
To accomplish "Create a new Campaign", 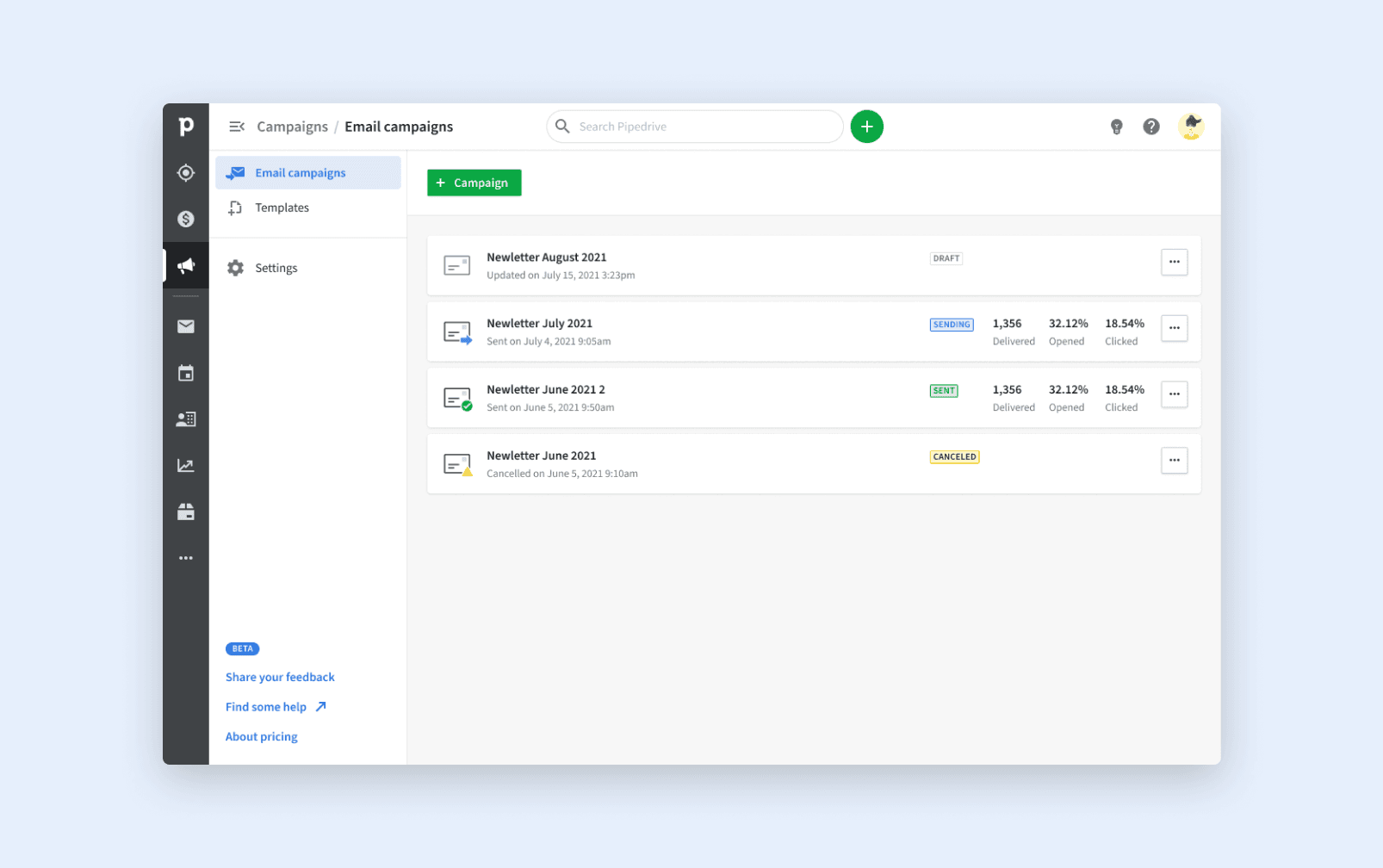I will tap(474, 182).
